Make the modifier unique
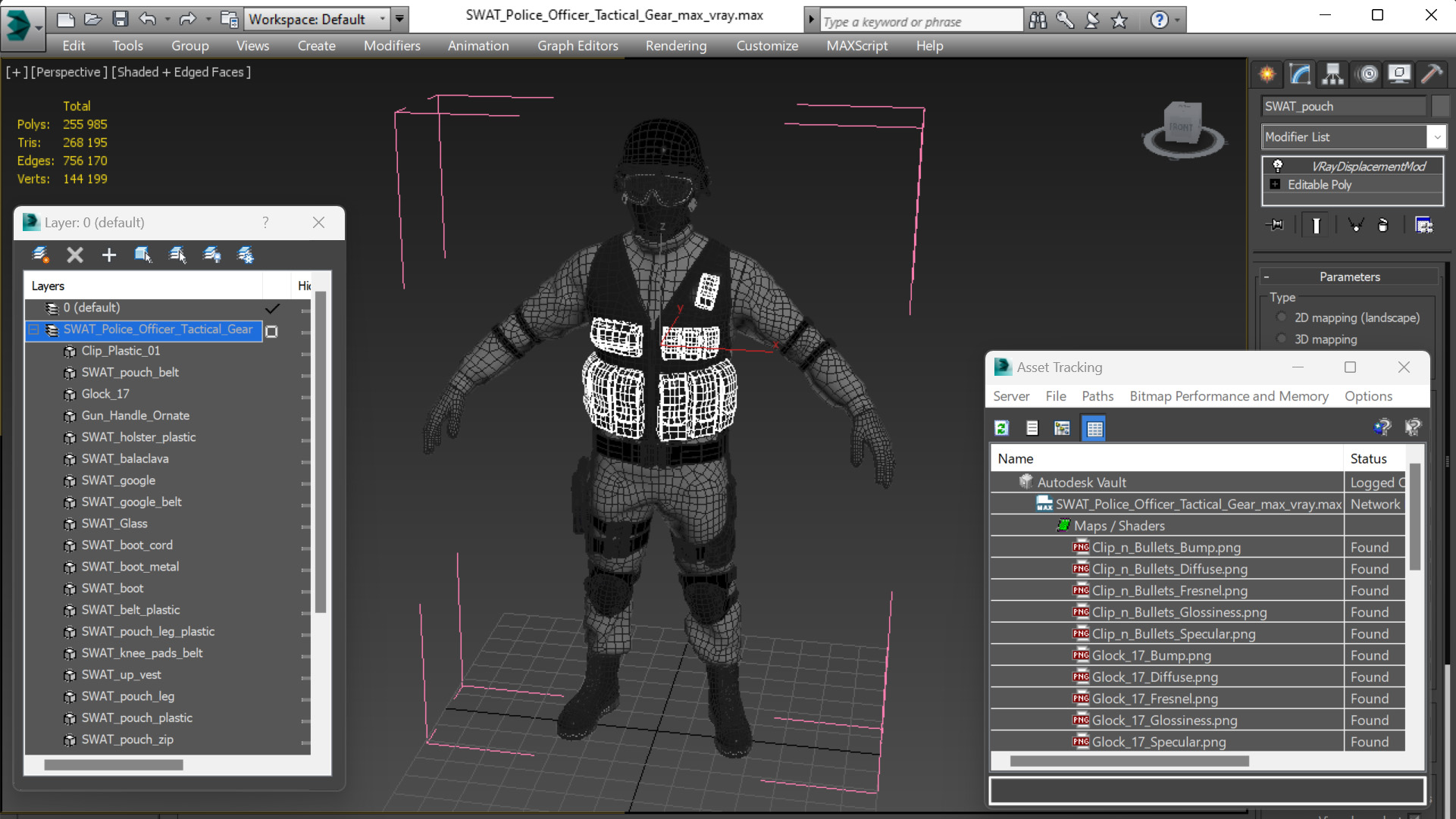 [x=1356, y=225]
